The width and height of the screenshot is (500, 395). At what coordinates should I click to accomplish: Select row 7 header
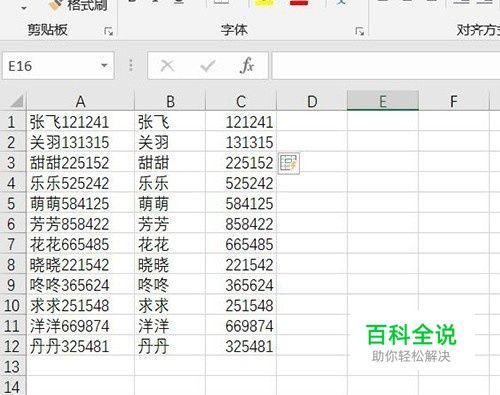(x=13, y=244)
